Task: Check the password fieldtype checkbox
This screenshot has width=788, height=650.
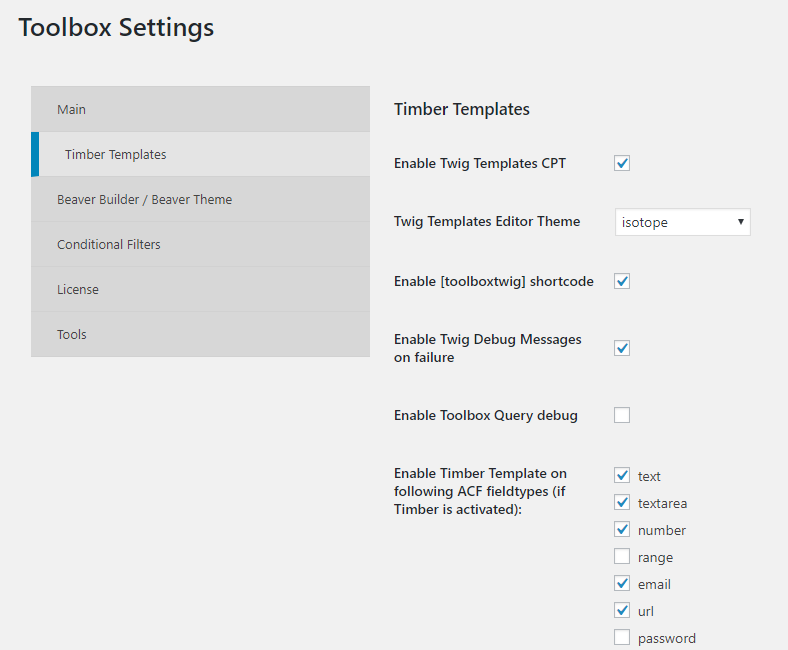Action: (x=622, y=638)
